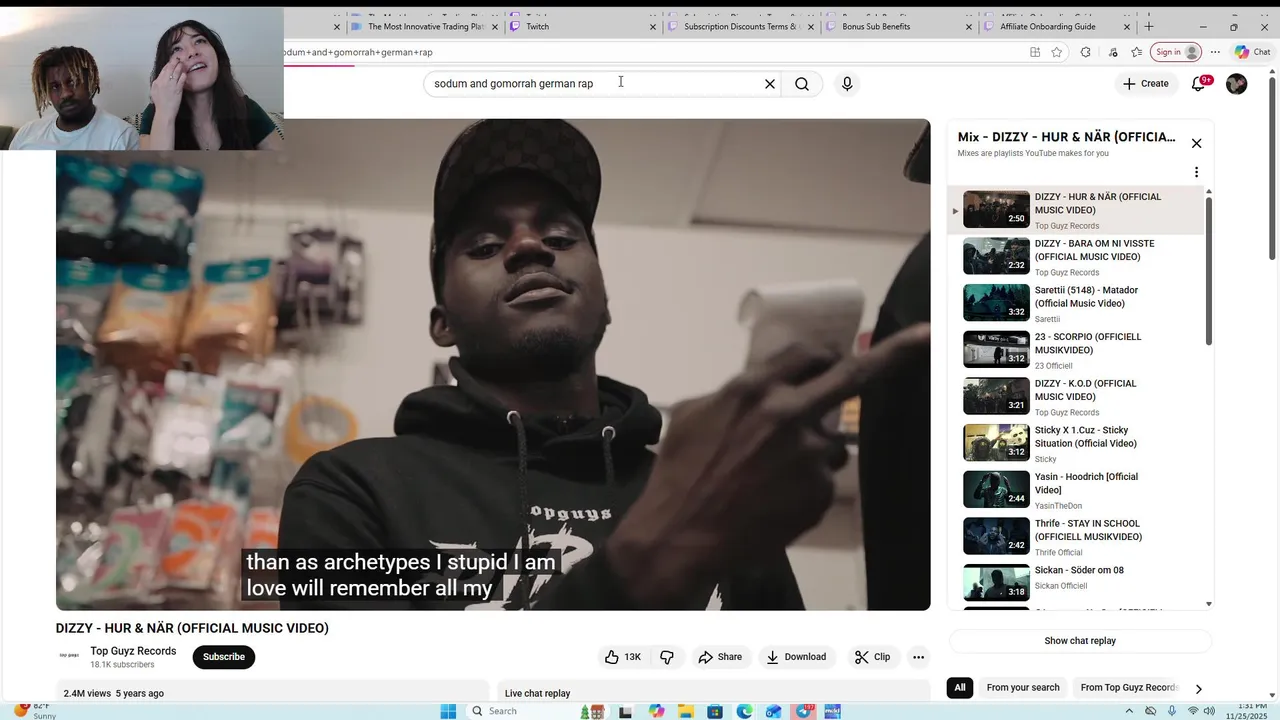Open the Top Guyz Records channel link
This screenshot has height=720, width=1280.
(x=133, y=651)
